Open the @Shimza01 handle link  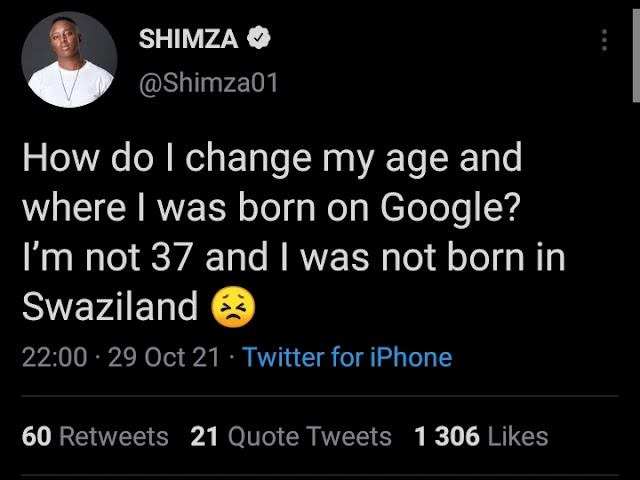(208, 82)
